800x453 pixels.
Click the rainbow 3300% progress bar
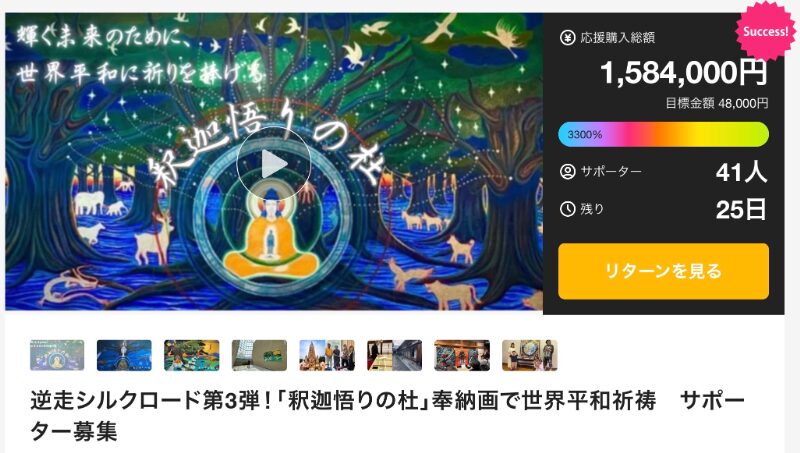tap(663, 135)
